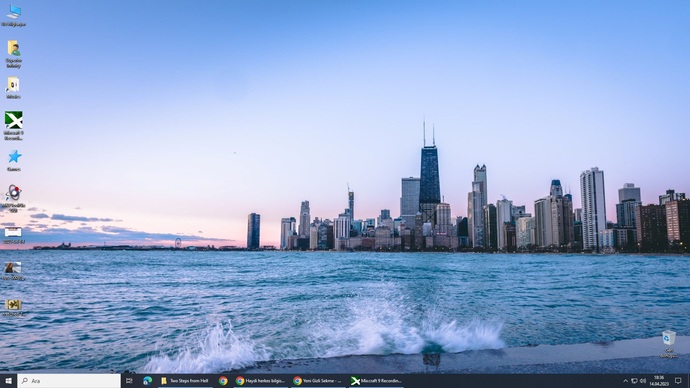Open network status tray icon
Screen dimensions: 690x388
tap(634, 381)
